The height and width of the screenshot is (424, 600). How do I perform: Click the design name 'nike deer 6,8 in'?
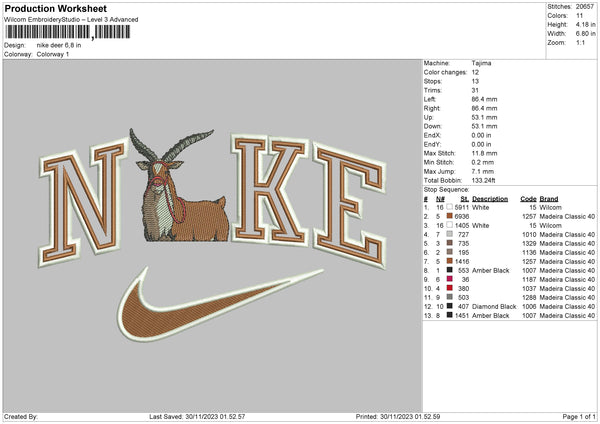click(59, 45)
